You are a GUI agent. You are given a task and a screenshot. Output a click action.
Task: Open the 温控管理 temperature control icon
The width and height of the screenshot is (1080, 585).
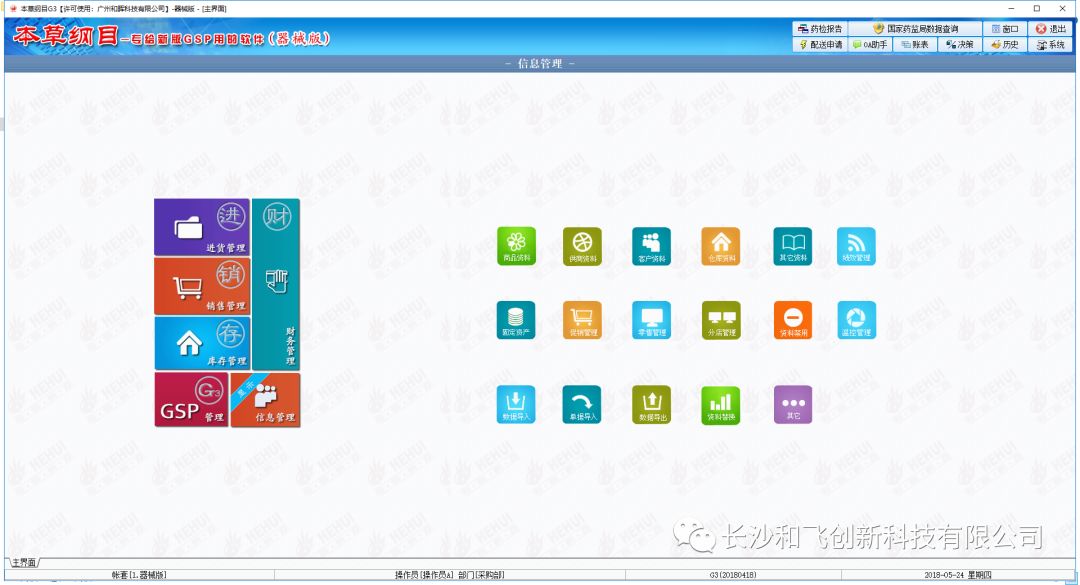(856, 320)
